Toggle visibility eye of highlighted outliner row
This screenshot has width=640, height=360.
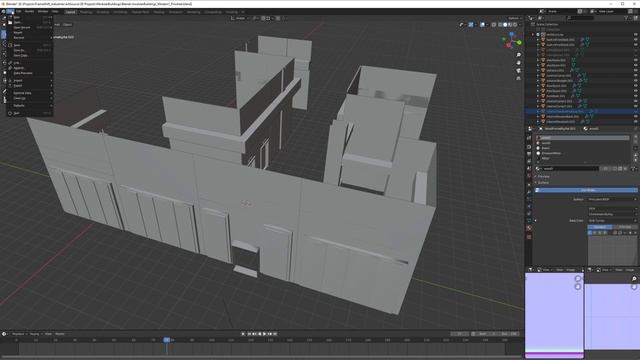point(636,111)
